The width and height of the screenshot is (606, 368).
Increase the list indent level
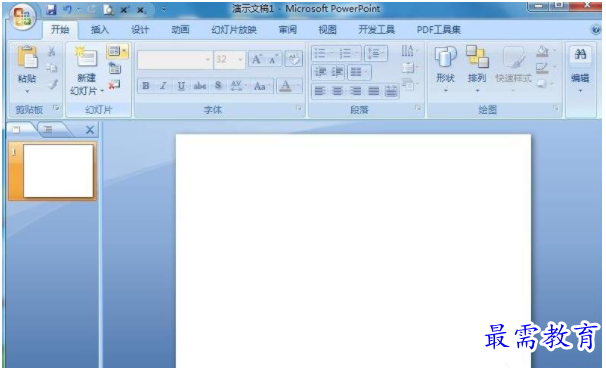(x=337, y=72)
